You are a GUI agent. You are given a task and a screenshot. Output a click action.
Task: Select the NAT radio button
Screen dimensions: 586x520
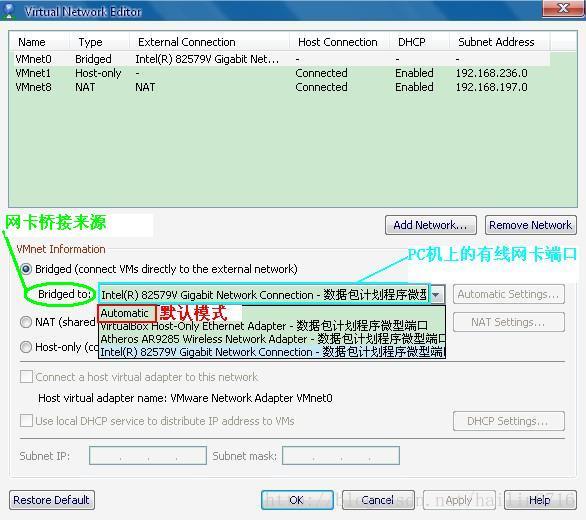(26, 322)
